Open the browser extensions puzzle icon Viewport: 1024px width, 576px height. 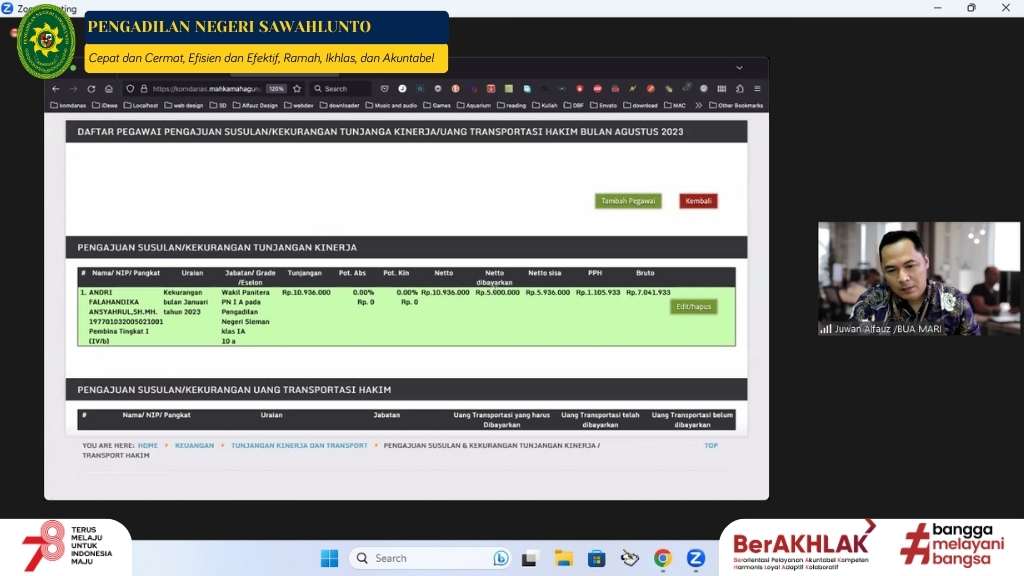coord(740,89)
